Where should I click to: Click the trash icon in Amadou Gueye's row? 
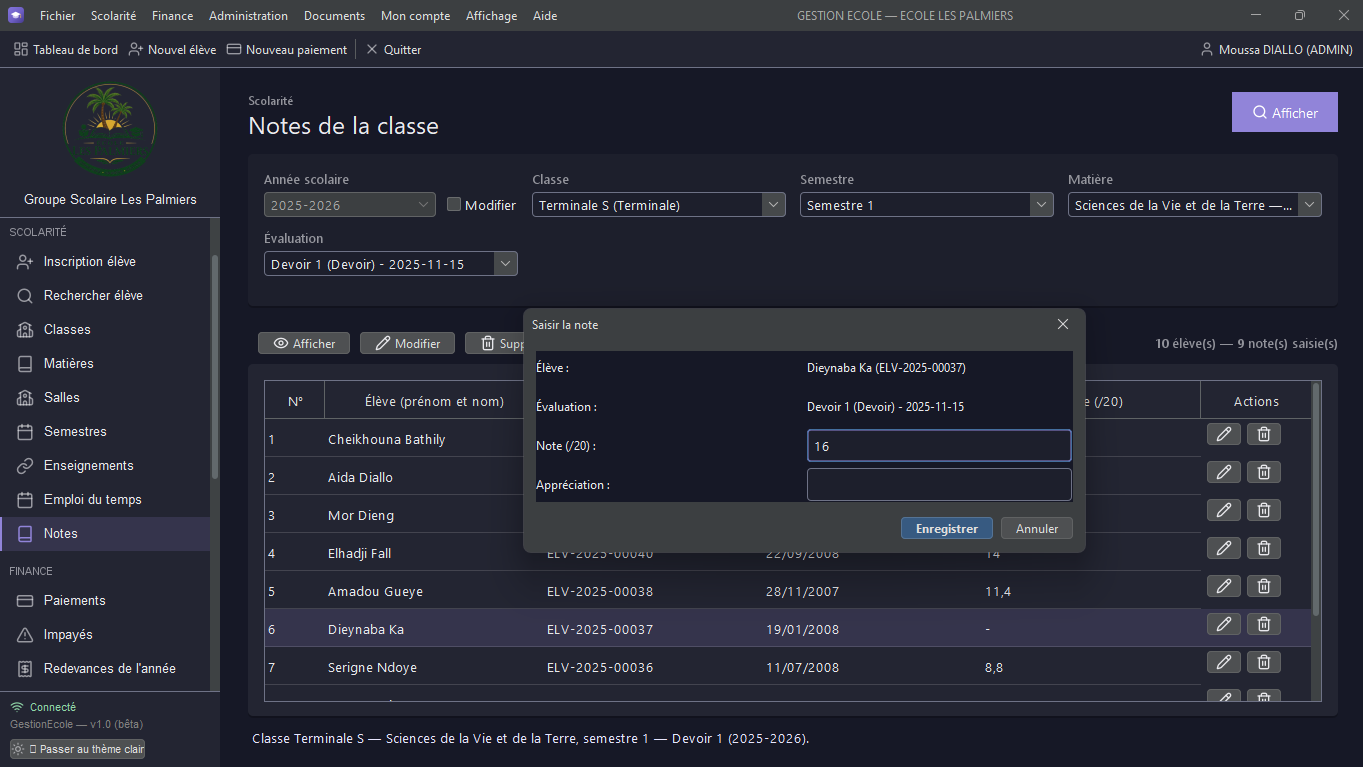pos(1264,586)
